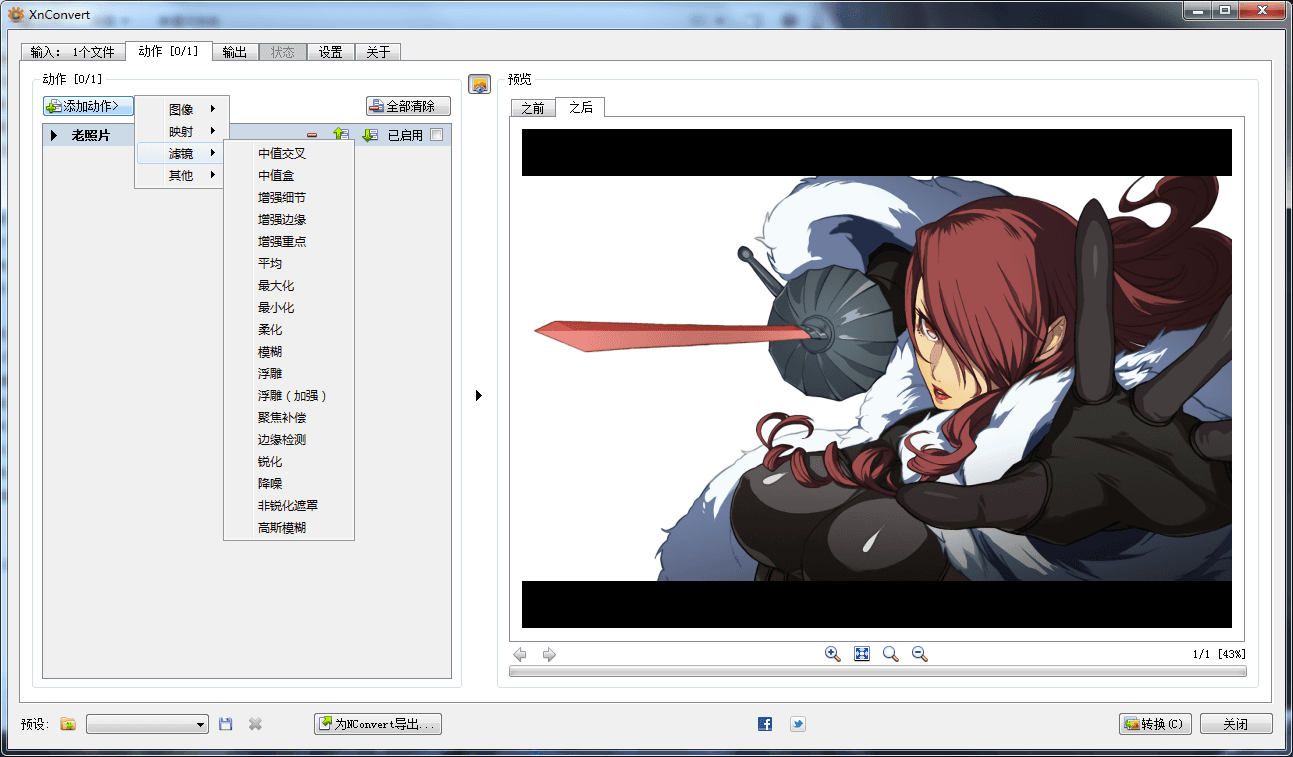The height and width of the screenshot is (757, 1293).
Task: Click the 转换(C) convert button
Action: pyautogui.click(x=1155, y=724)
